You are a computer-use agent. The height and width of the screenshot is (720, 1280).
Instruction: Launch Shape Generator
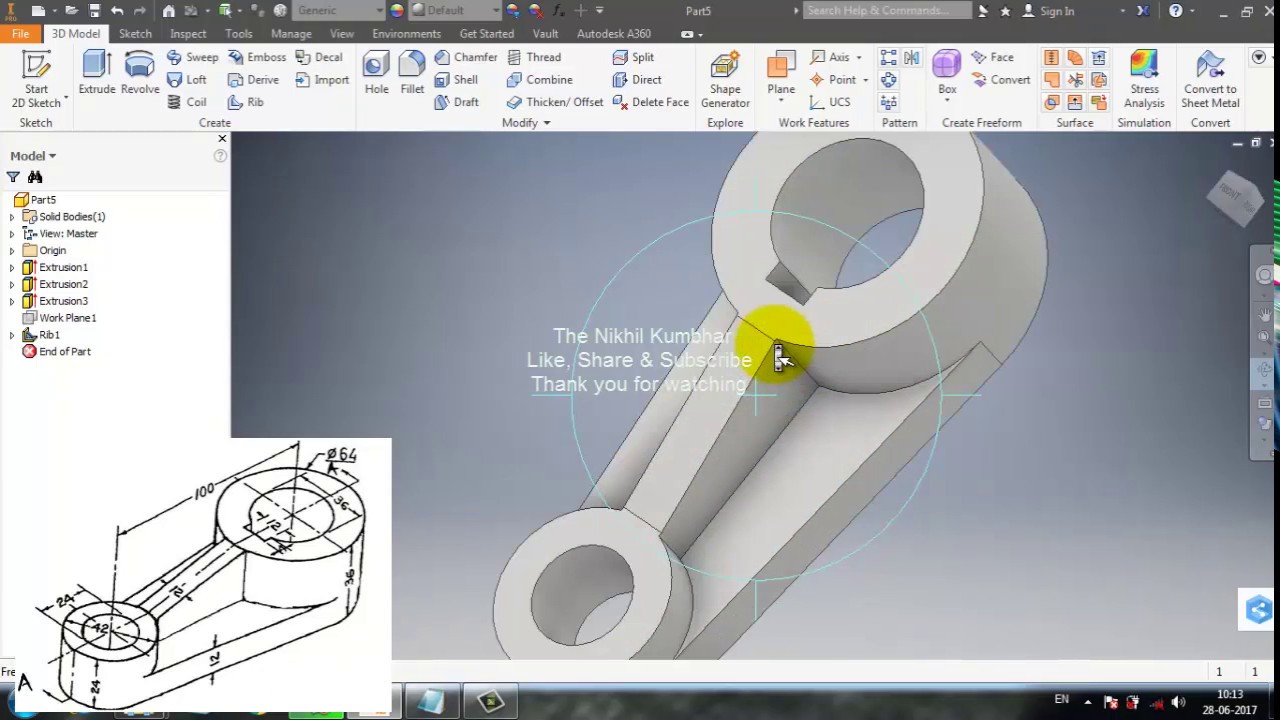[x=725, y=80]
